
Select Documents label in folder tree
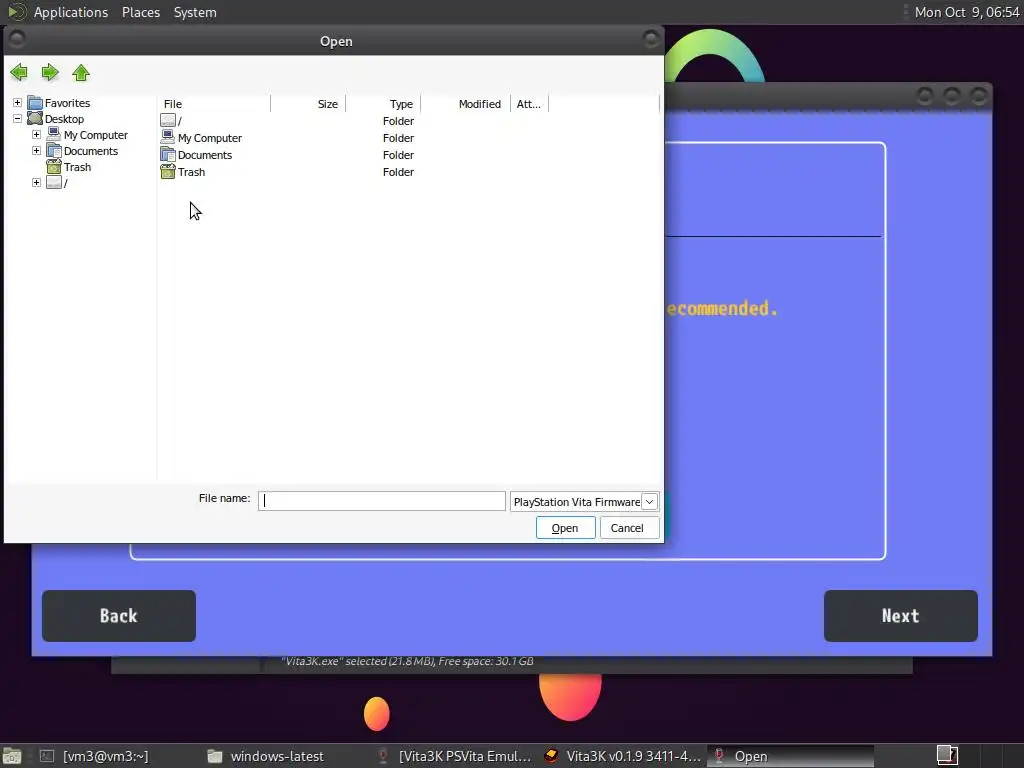(91, 151)
